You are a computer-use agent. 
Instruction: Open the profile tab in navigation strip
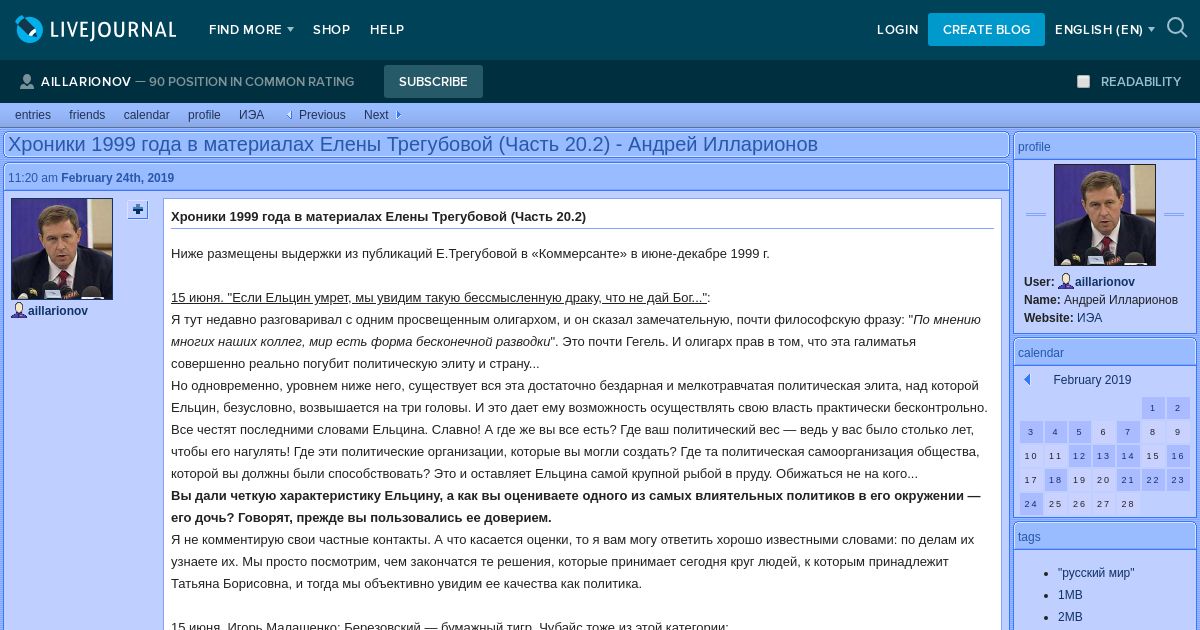pos(204,115)
